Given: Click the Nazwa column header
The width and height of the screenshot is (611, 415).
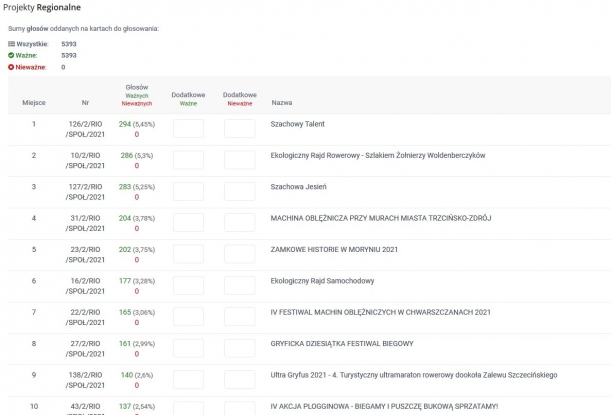Looking at the screenshot, I should [x=282, y=102].
